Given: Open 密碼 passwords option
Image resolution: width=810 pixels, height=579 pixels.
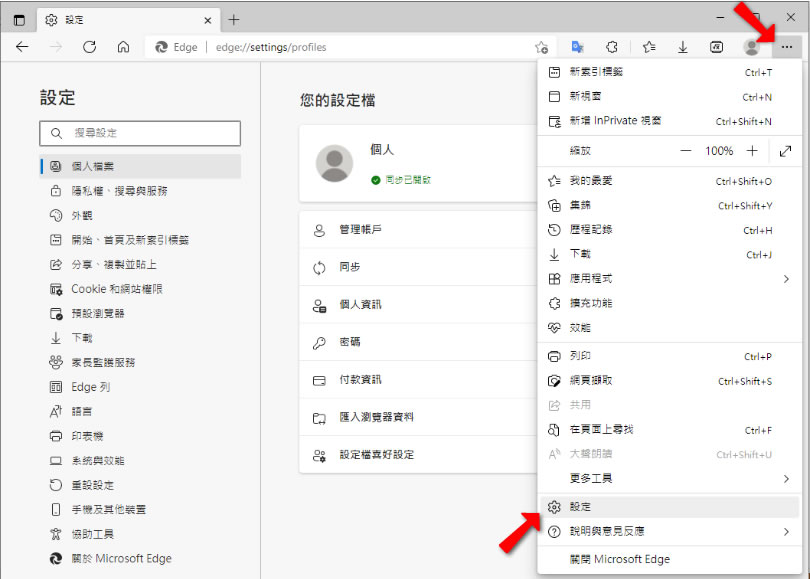Looking at the screenshot, I should tap(418, 342).
